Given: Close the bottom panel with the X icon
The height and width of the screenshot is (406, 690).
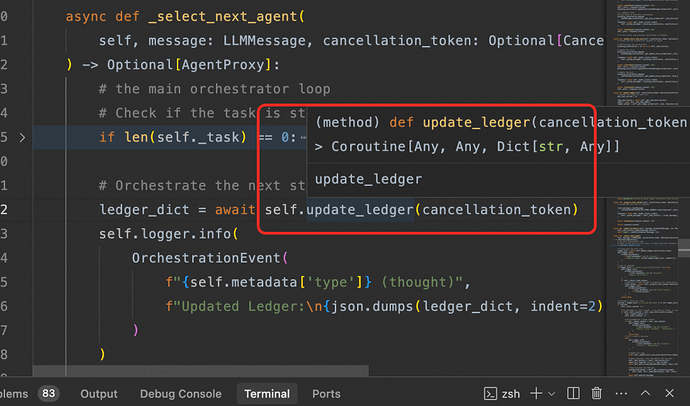Looking at the screenshot, I should 674,394.
